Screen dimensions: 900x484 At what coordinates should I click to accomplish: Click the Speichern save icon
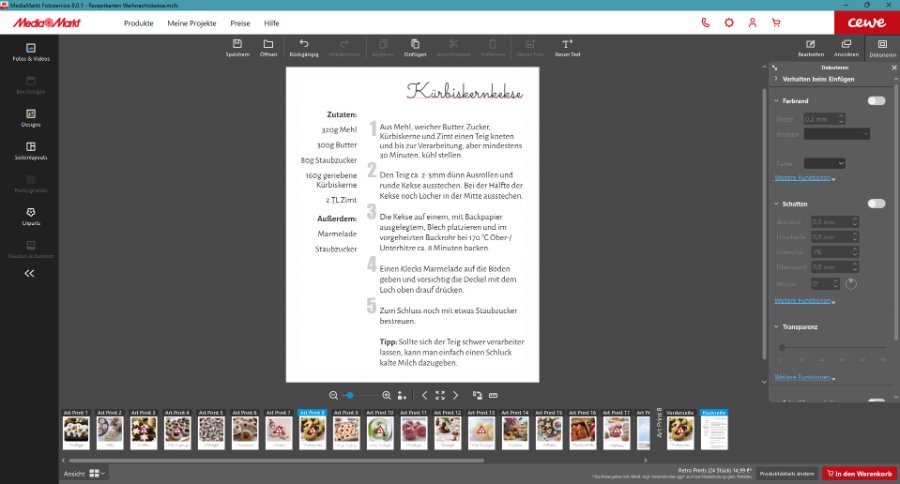point(237,44)
